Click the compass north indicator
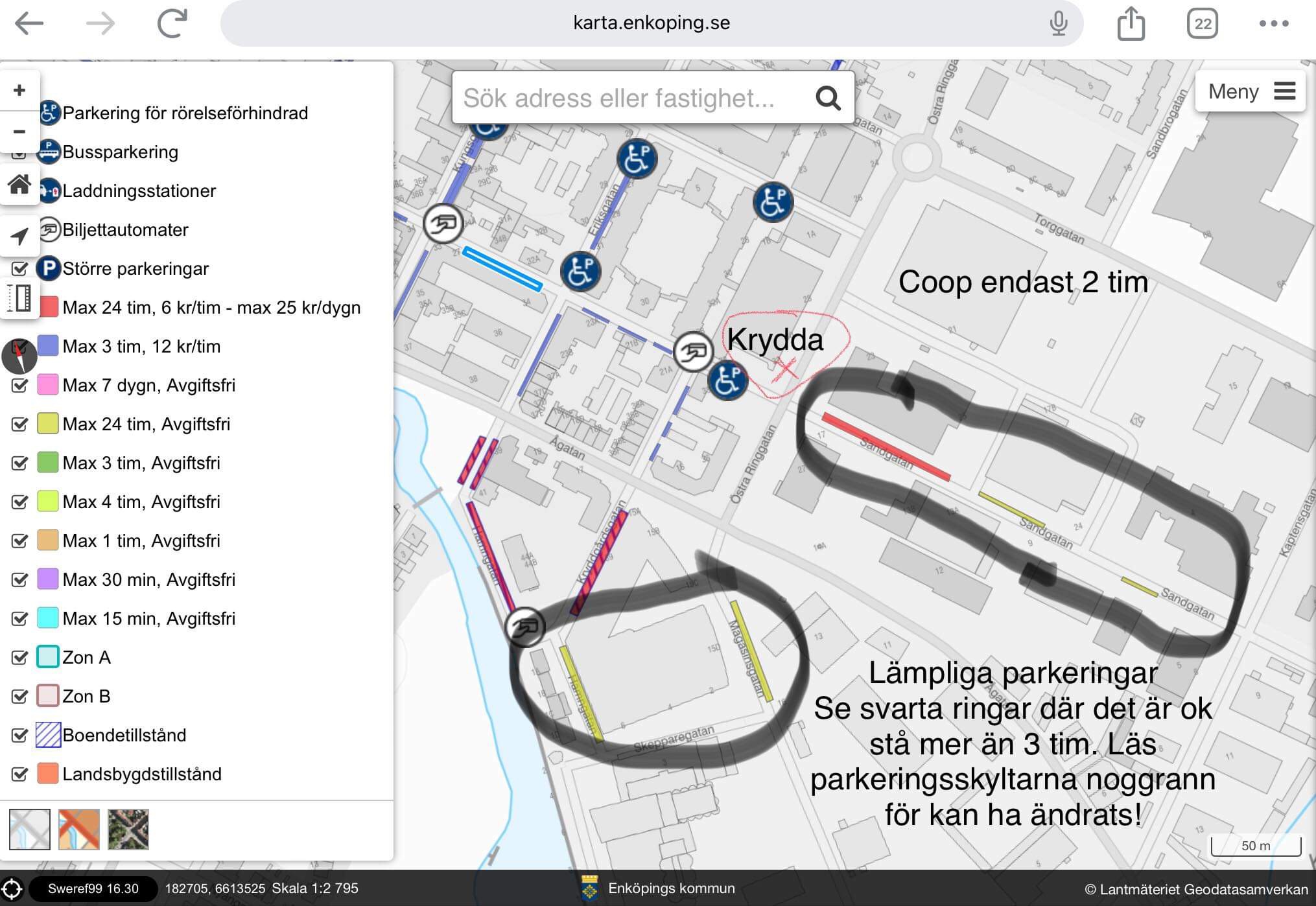Screen dimensions: 1316x906 coord(19,356)
